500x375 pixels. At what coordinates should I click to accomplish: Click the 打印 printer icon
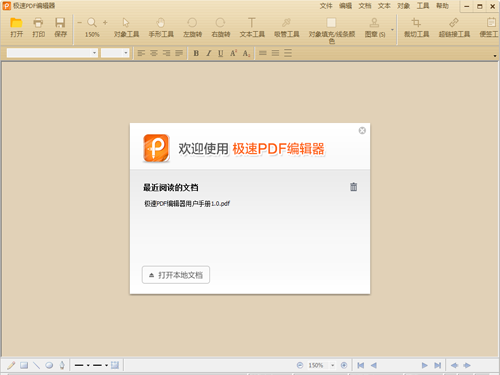pyautogui.click(x=38, y=23)
